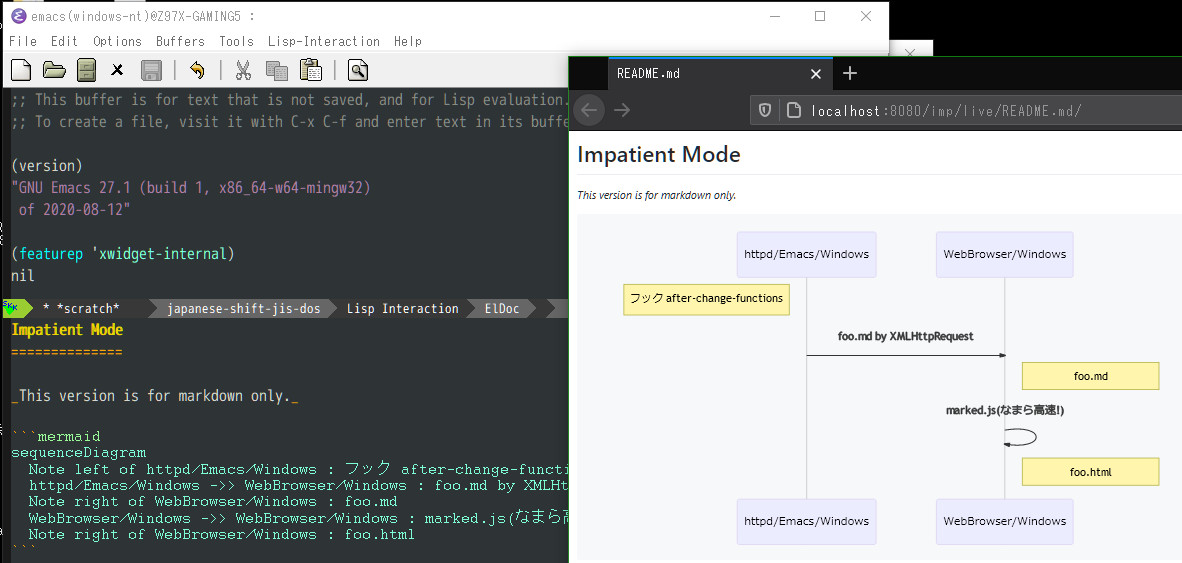This screenshot has height=563, width=1182.
Task: Click the 'Note right of WebBrowser/Windows : foo.md' line
Action: tap(213, 501)
